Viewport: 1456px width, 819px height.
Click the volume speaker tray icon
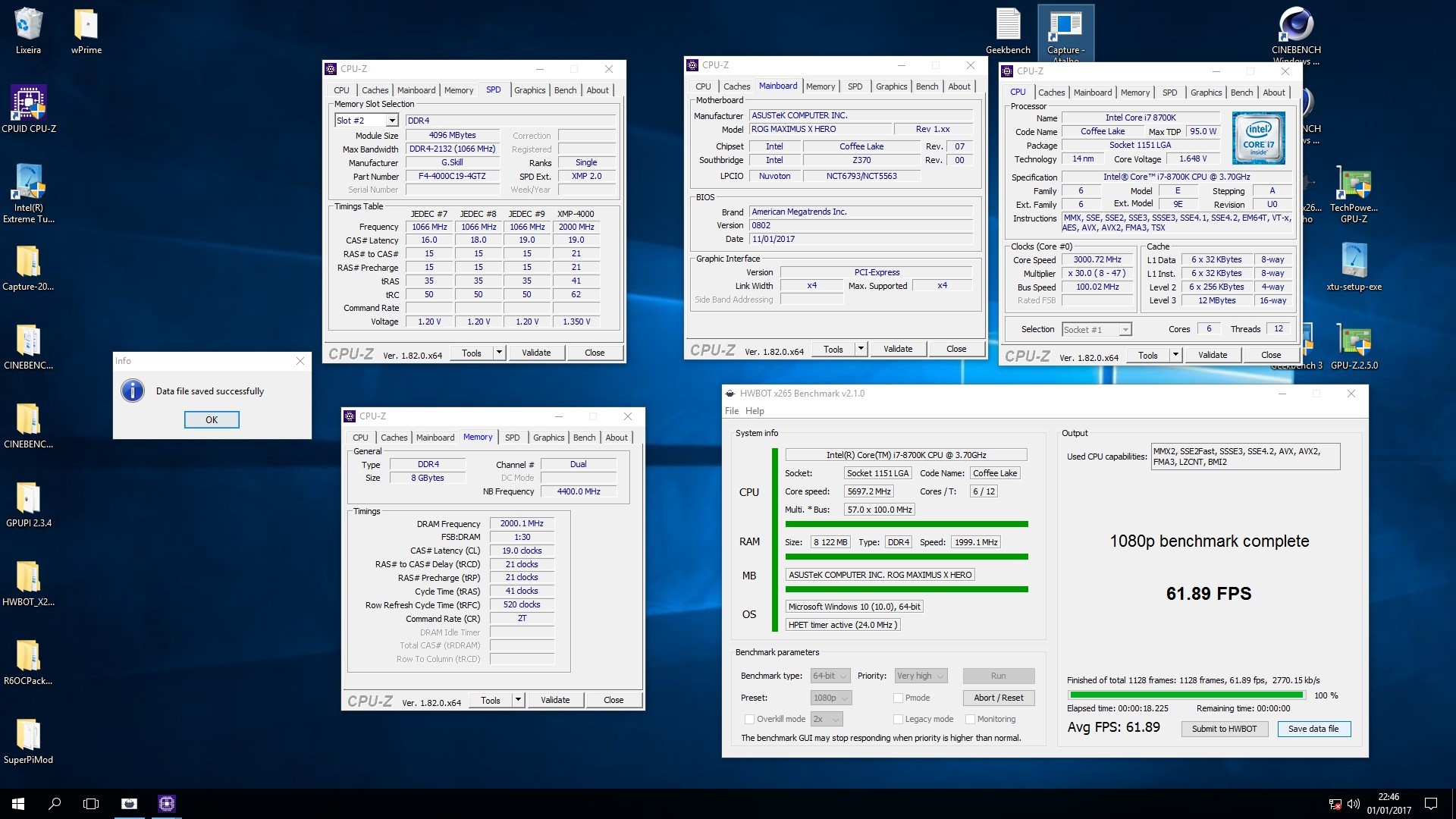1353,804
